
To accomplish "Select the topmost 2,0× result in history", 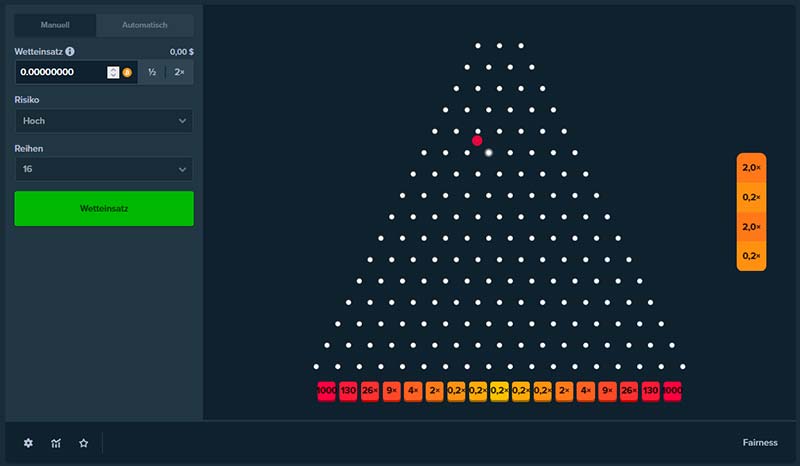I will coord(751,168).
